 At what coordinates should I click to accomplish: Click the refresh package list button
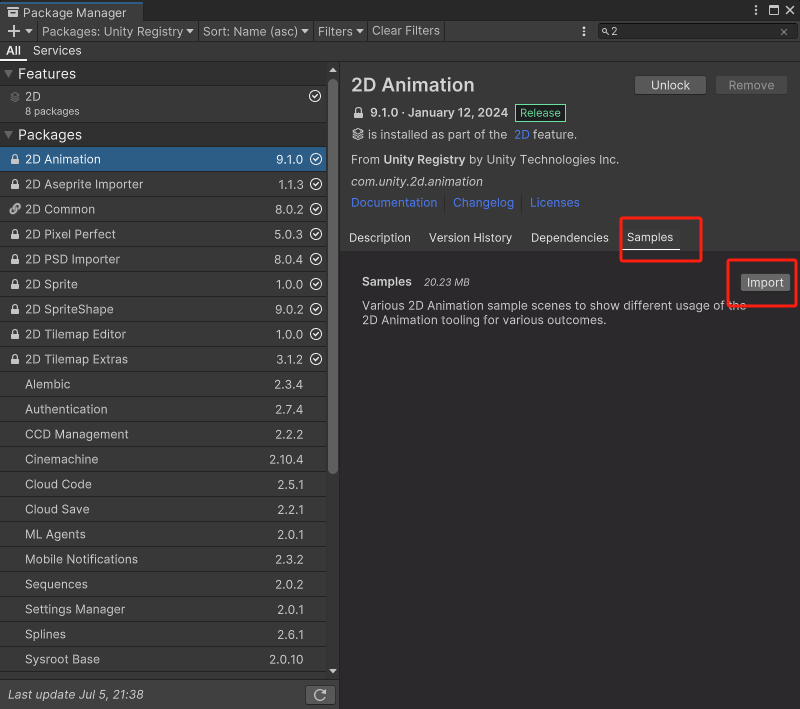tap(320, 695)
